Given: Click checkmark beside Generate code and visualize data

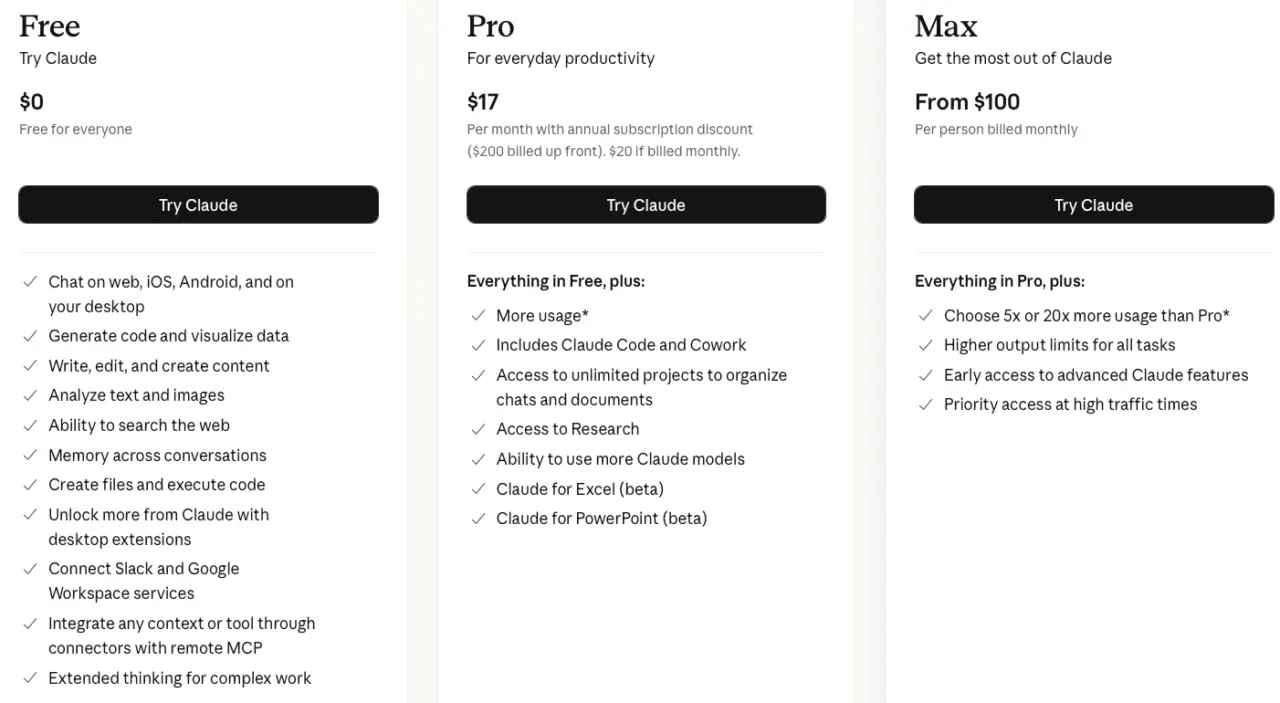Looking at the screenshot, I should (30, 336).
